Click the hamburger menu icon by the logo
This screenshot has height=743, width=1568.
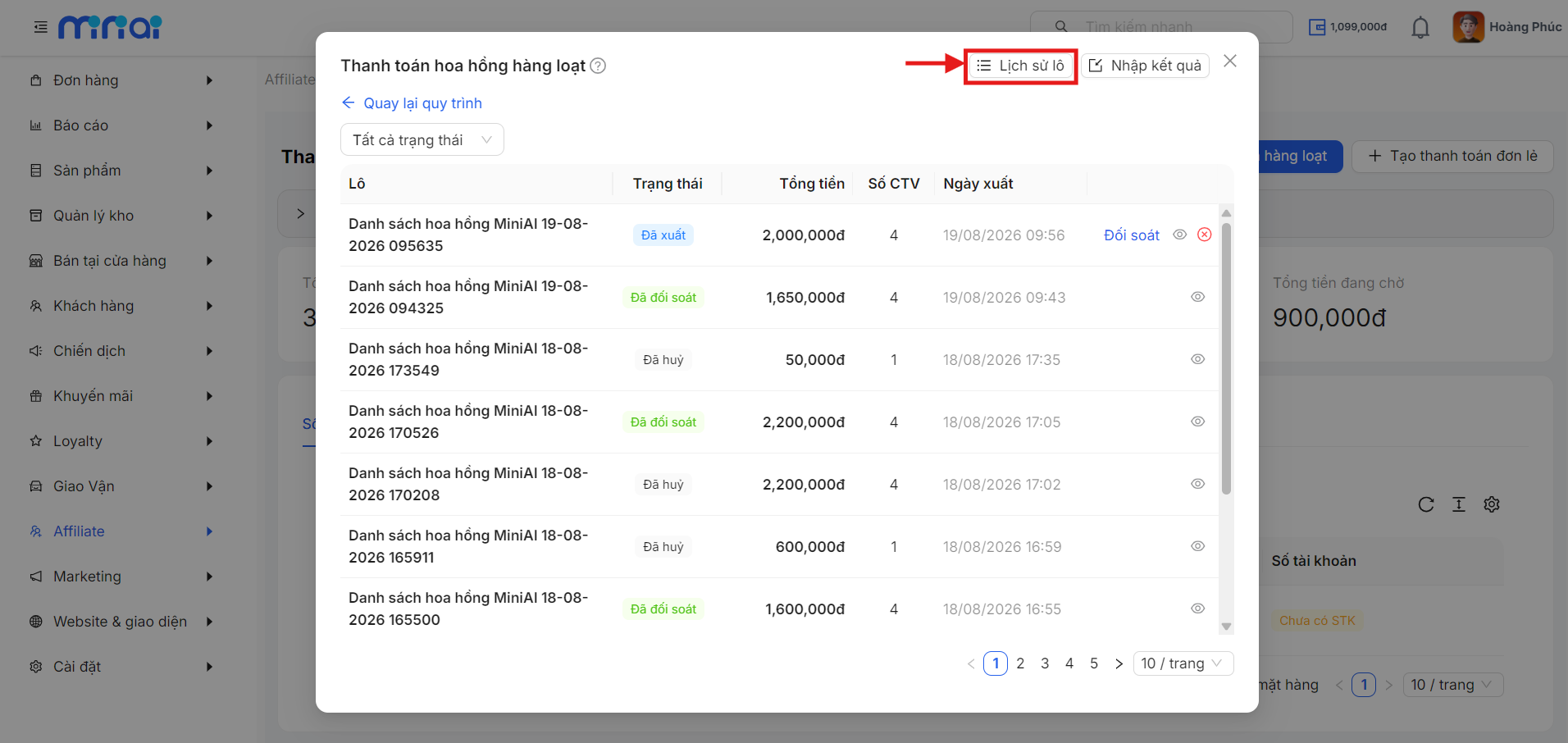[40, 27]
